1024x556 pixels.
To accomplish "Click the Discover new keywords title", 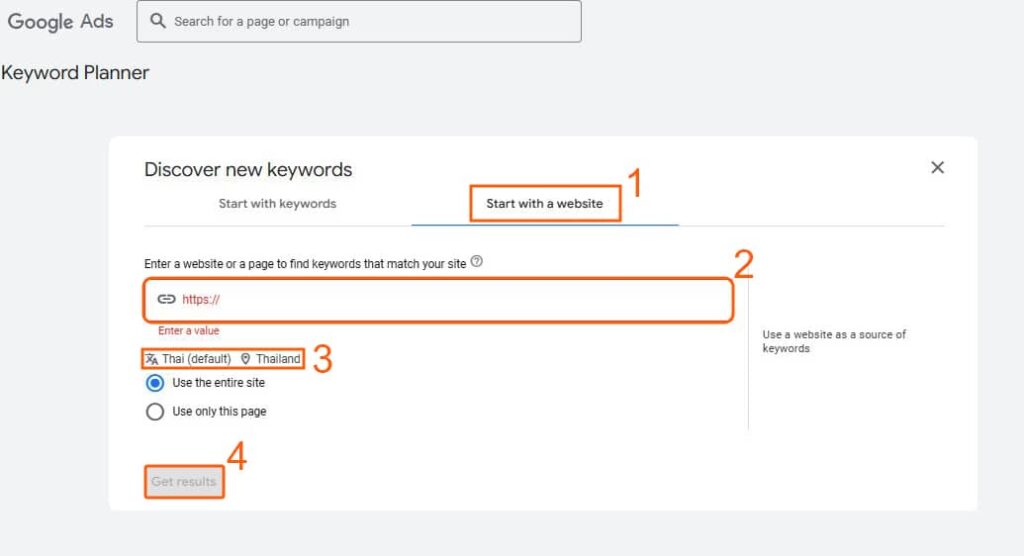I will tap(248, 170).
